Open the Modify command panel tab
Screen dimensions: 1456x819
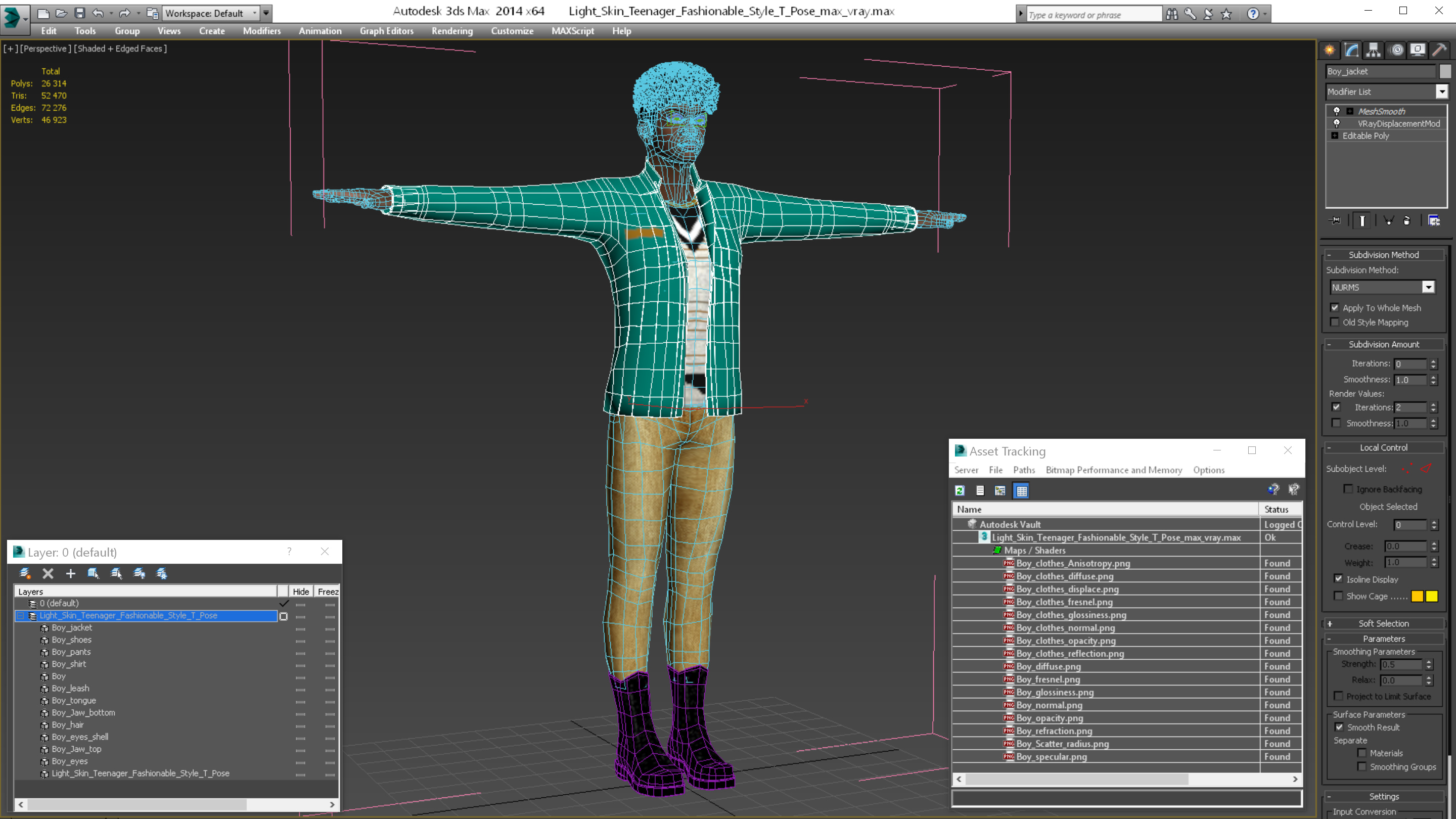pos(1351,51)
